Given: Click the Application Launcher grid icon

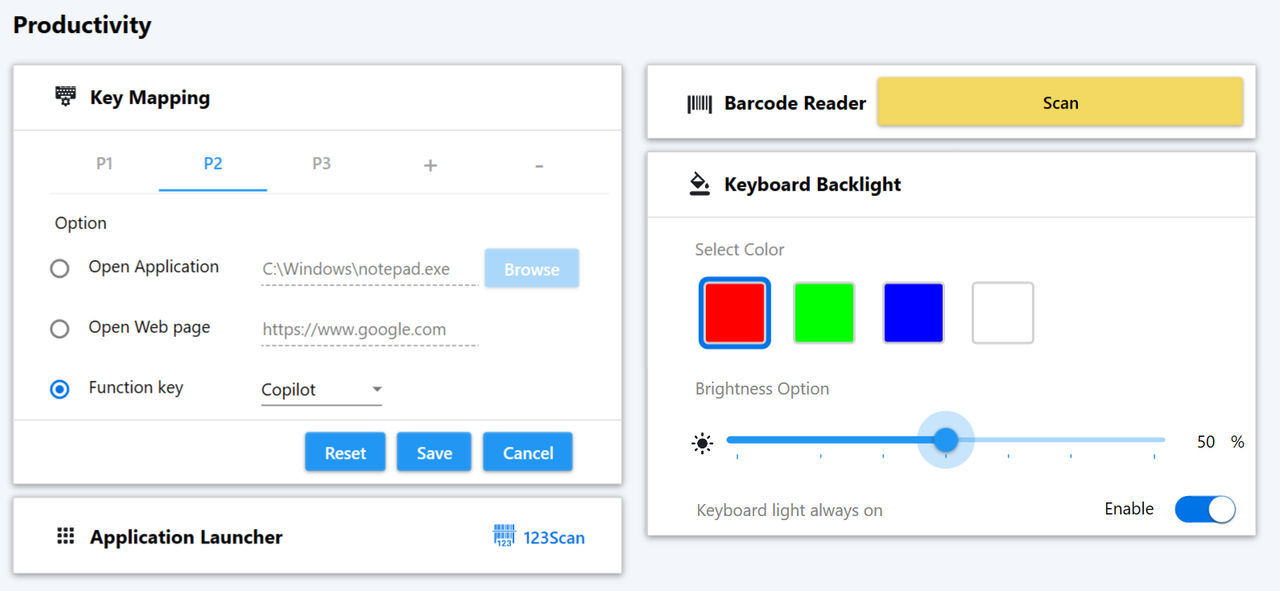Looking at the screenshot, I should [65, 536].
